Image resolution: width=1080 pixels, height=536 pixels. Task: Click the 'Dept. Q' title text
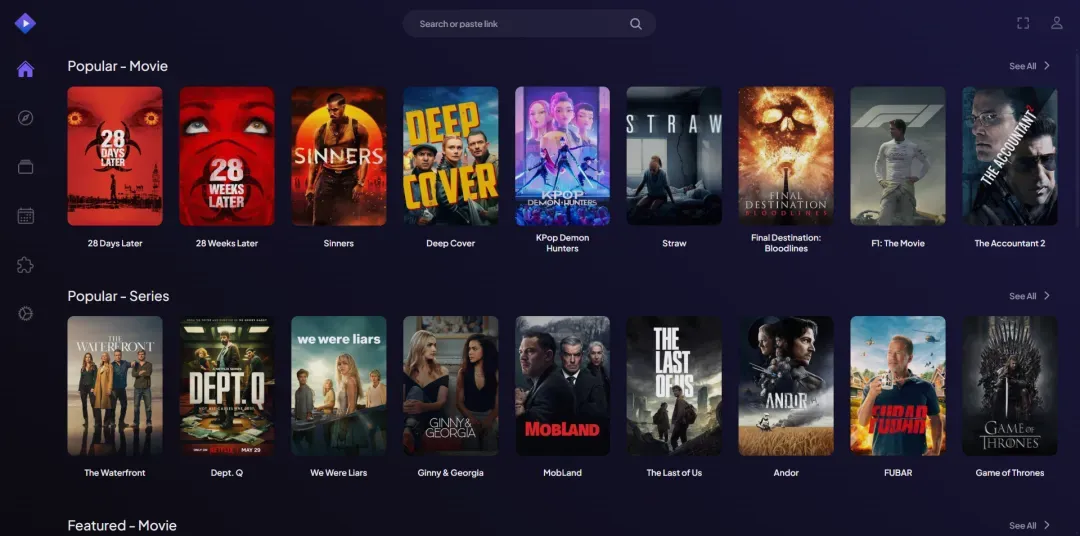click(227, 473)
